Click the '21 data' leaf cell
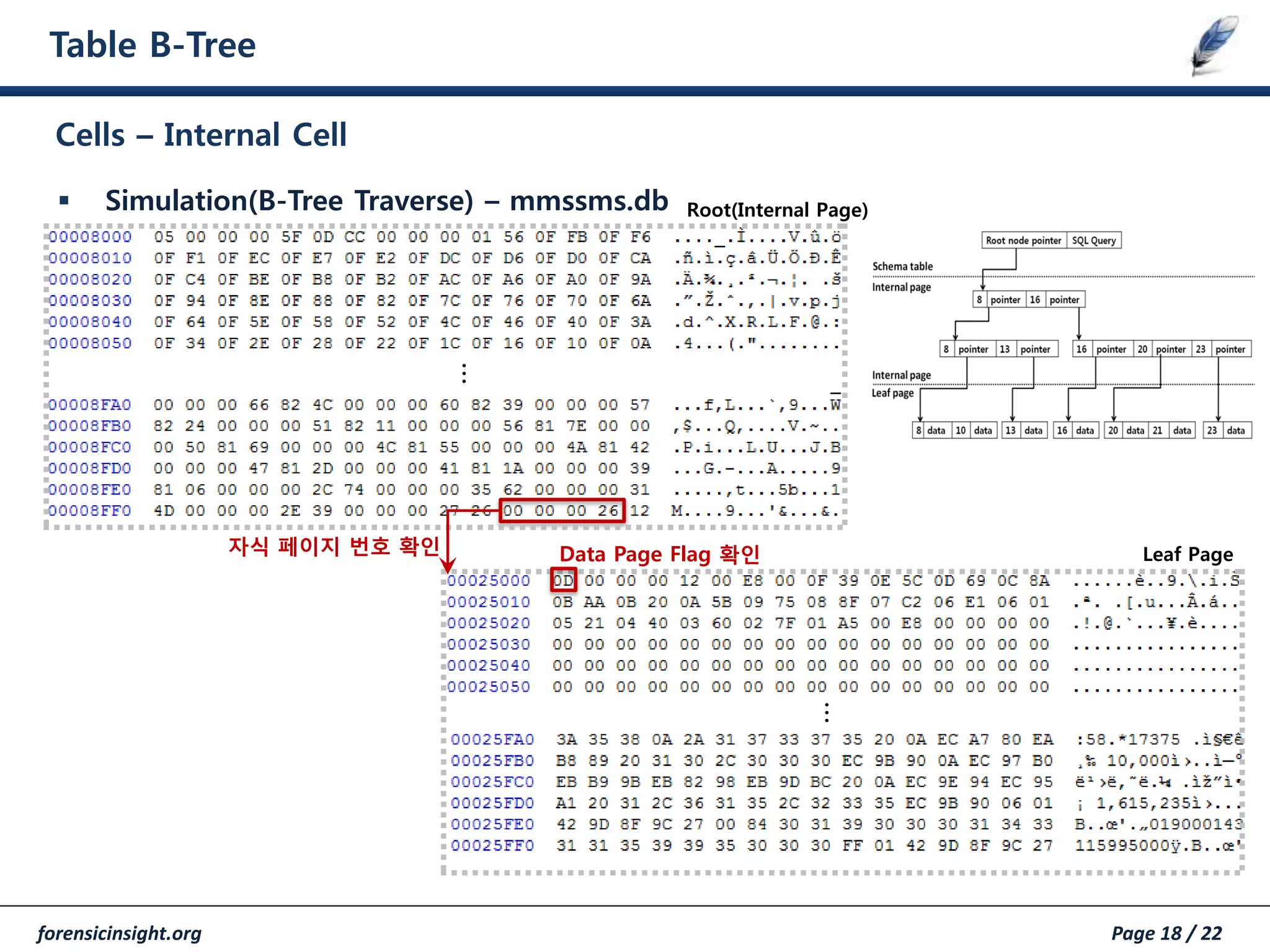The width and height of the screenshot is (1270, 952). [1172, 430]
